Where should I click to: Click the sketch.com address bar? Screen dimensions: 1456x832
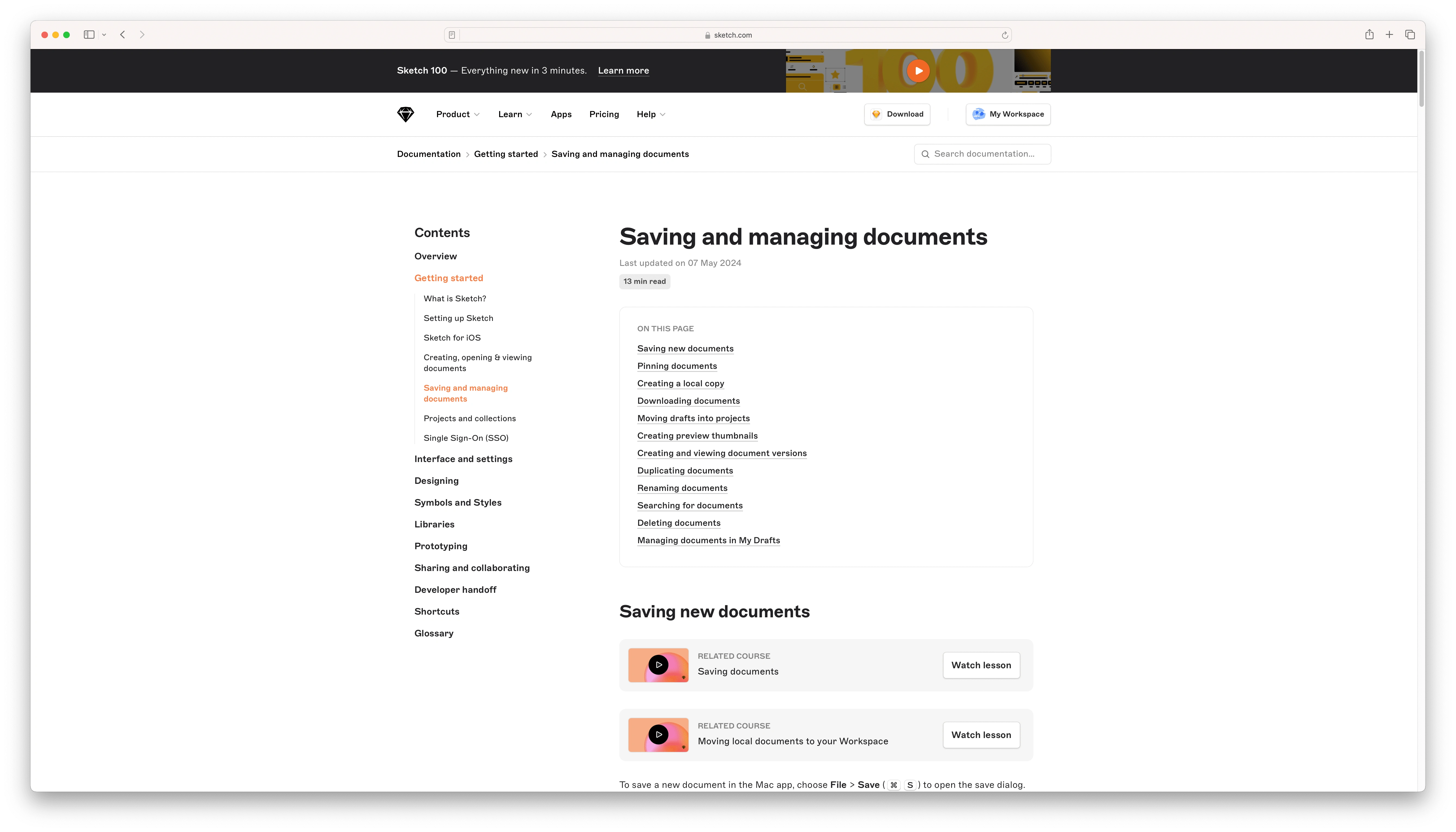point(728,35)
